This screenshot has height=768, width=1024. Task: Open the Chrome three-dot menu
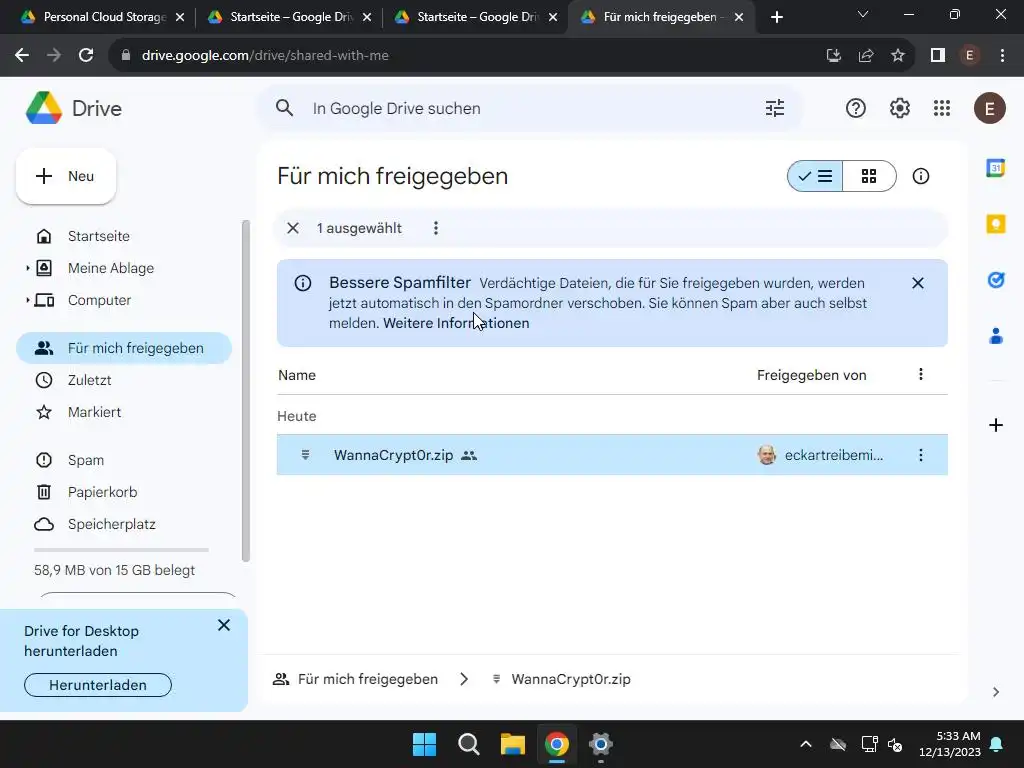click(x=1002, y=56)
